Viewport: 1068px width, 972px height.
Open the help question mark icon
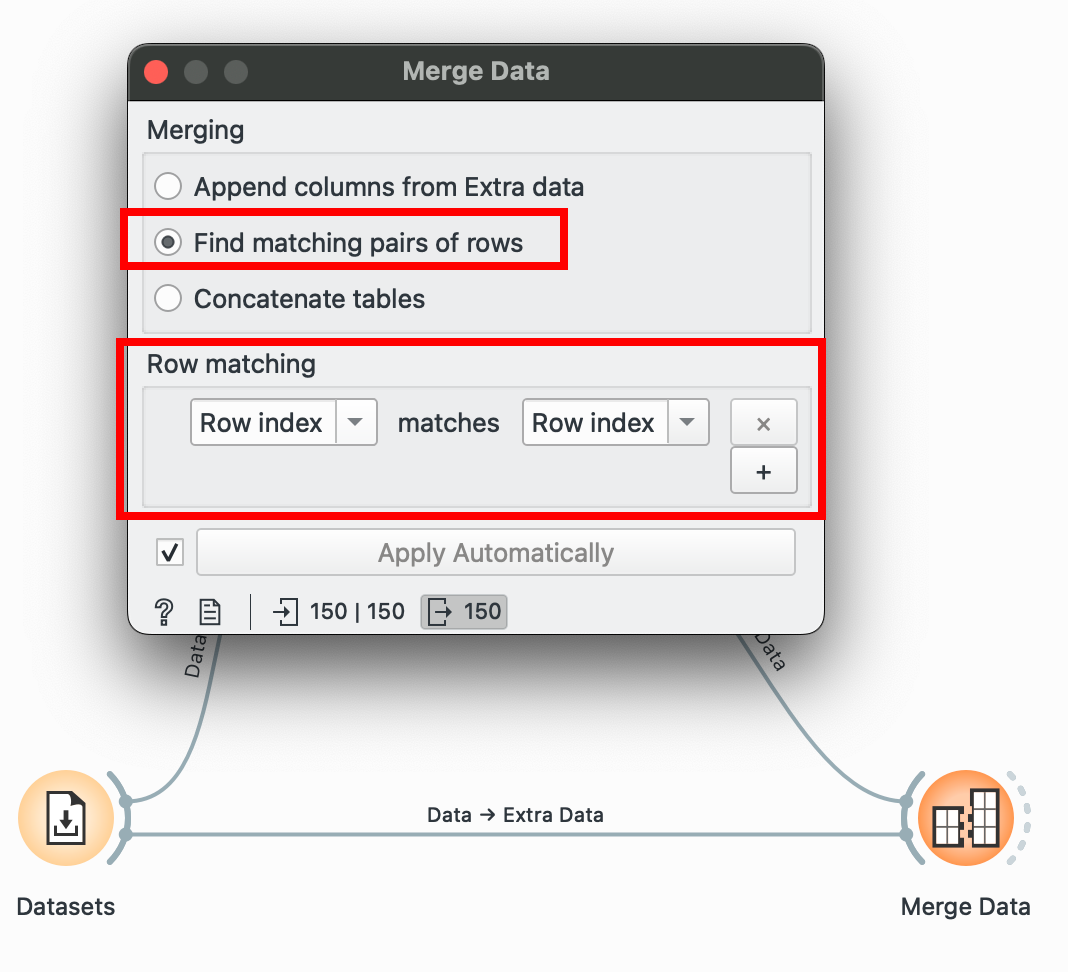pyautogui.click(x=165, y=612)
